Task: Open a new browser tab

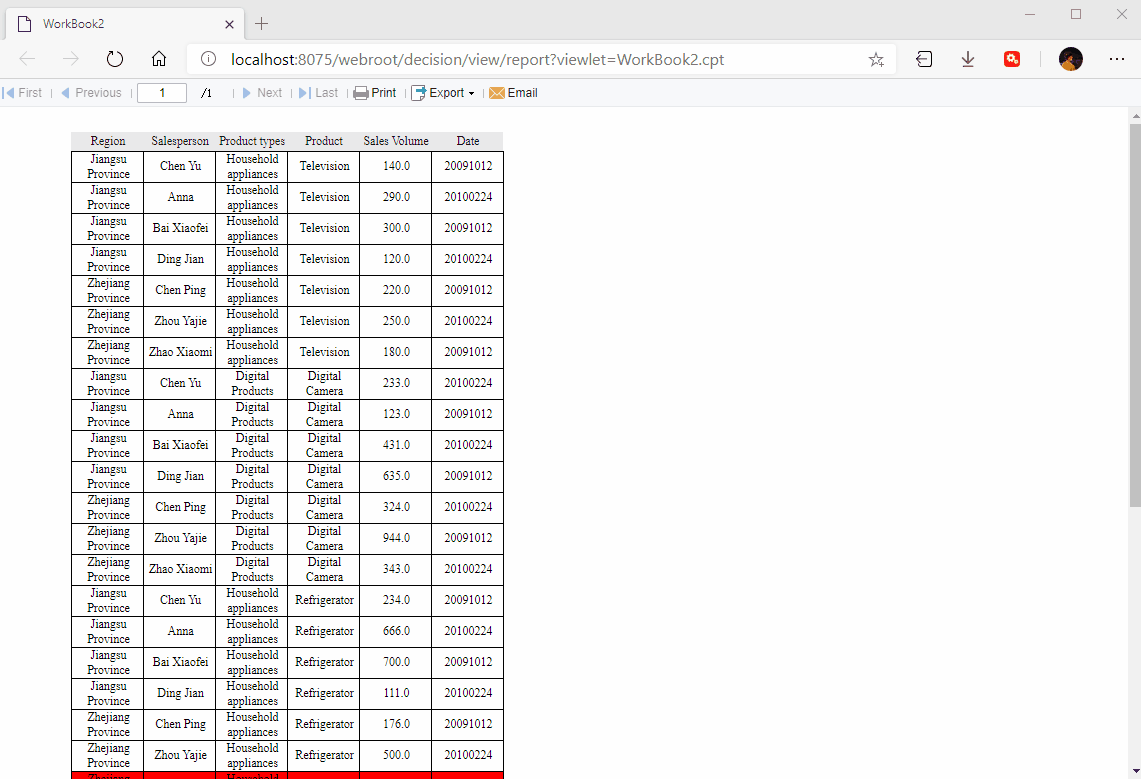Action: pyautogui.click(x=261, y=23)
